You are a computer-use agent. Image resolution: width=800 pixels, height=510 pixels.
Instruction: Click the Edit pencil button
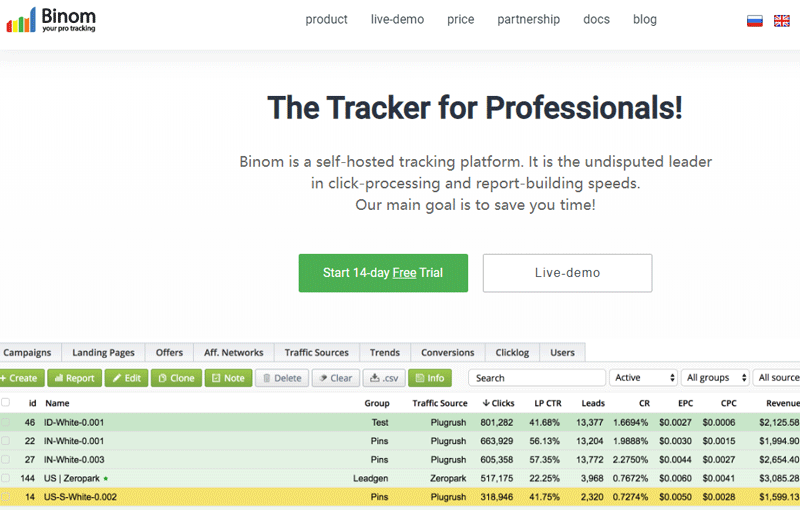point(126,378)
